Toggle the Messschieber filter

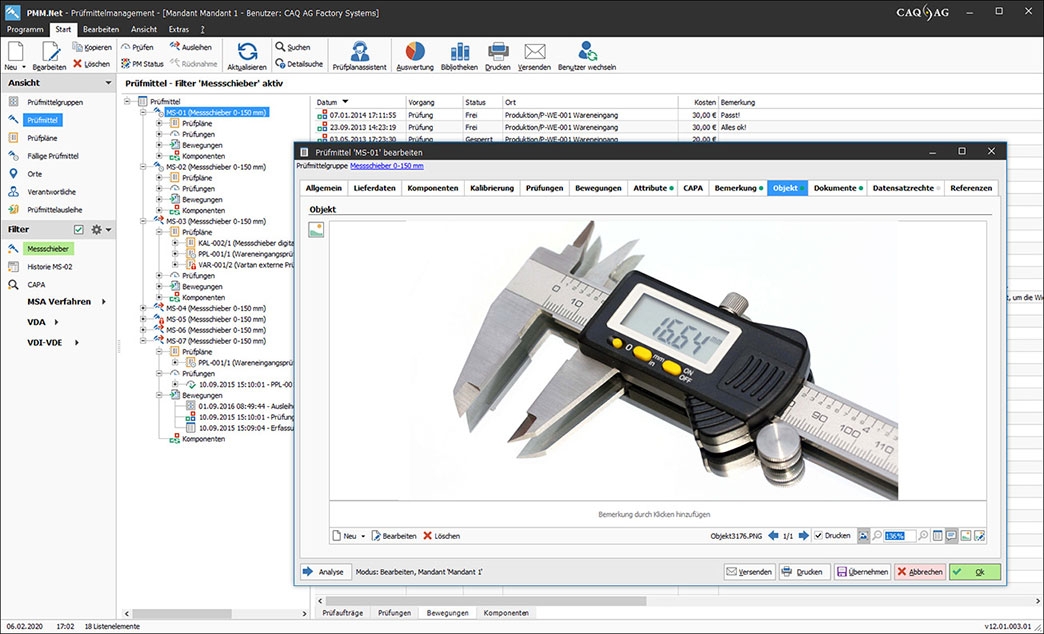(48, 248)
